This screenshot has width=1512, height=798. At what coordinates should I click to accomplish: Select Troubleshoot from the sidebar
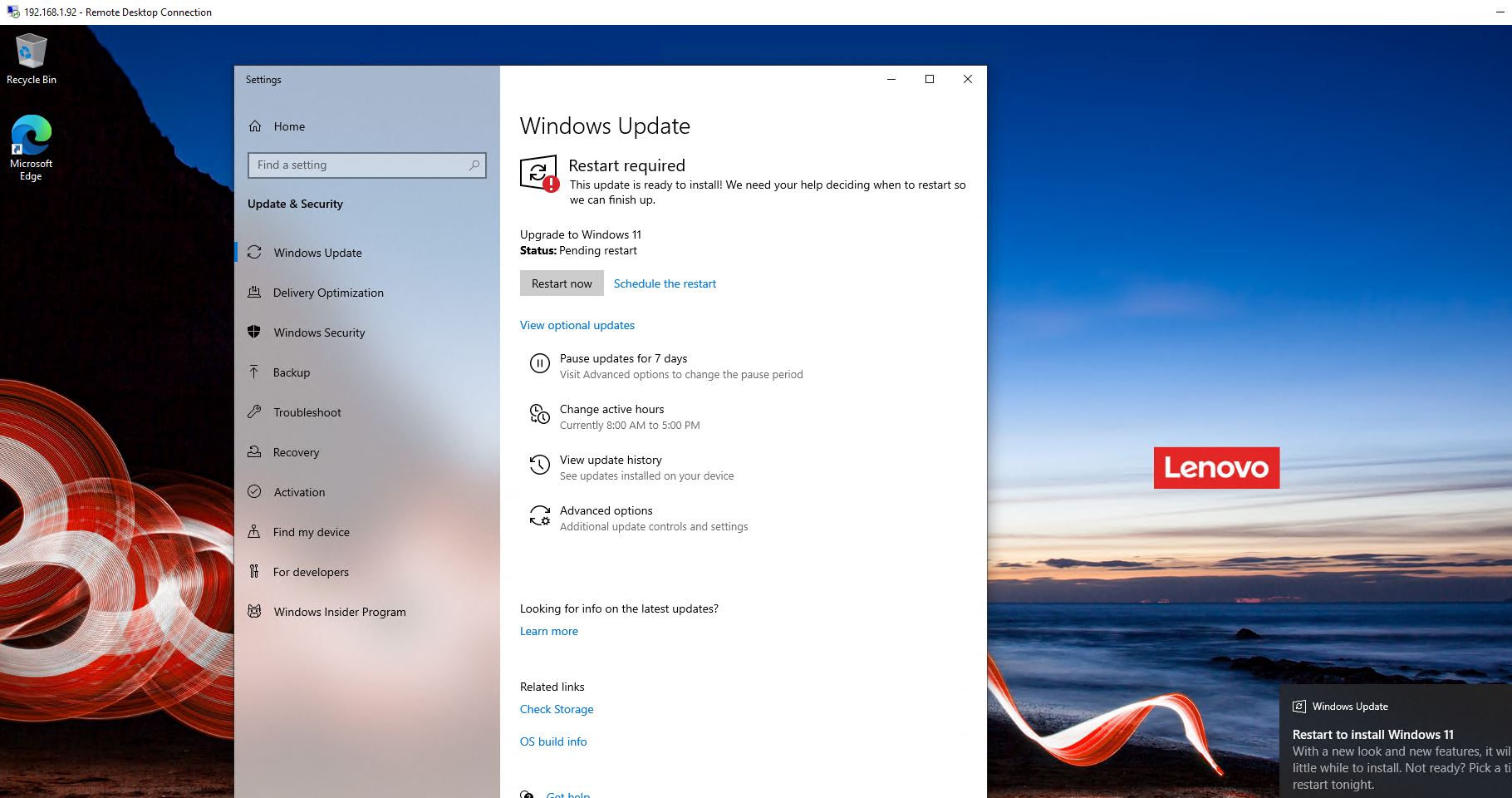coord(307,412)
